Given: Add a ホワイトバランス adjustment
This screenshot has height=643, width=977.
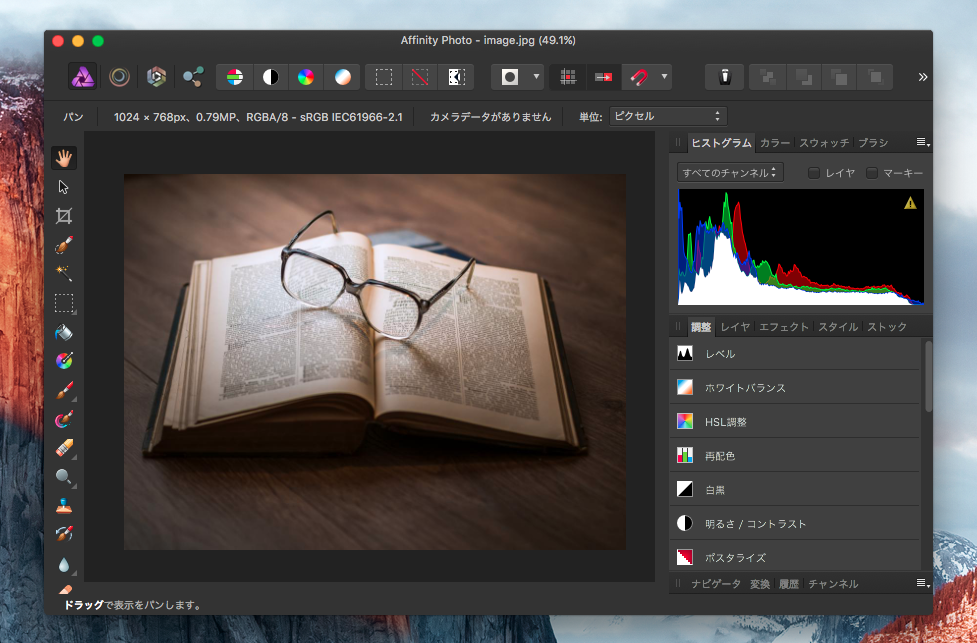Looking at the screenshot, I should click(745, 387).
